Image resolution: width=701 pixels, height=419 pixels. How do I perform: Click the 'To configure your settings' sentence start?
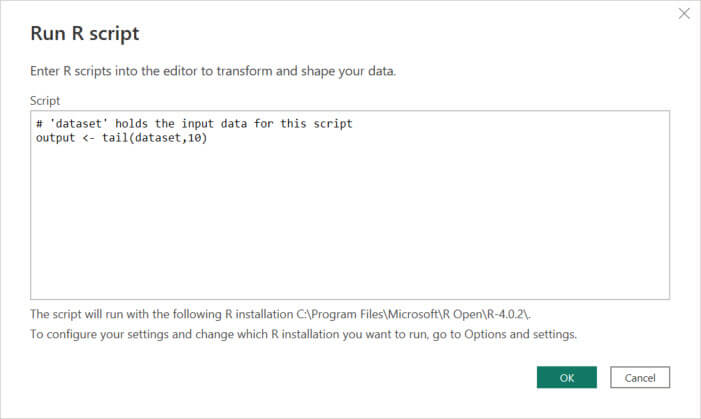pyautogui.click(x=90, y=334)
